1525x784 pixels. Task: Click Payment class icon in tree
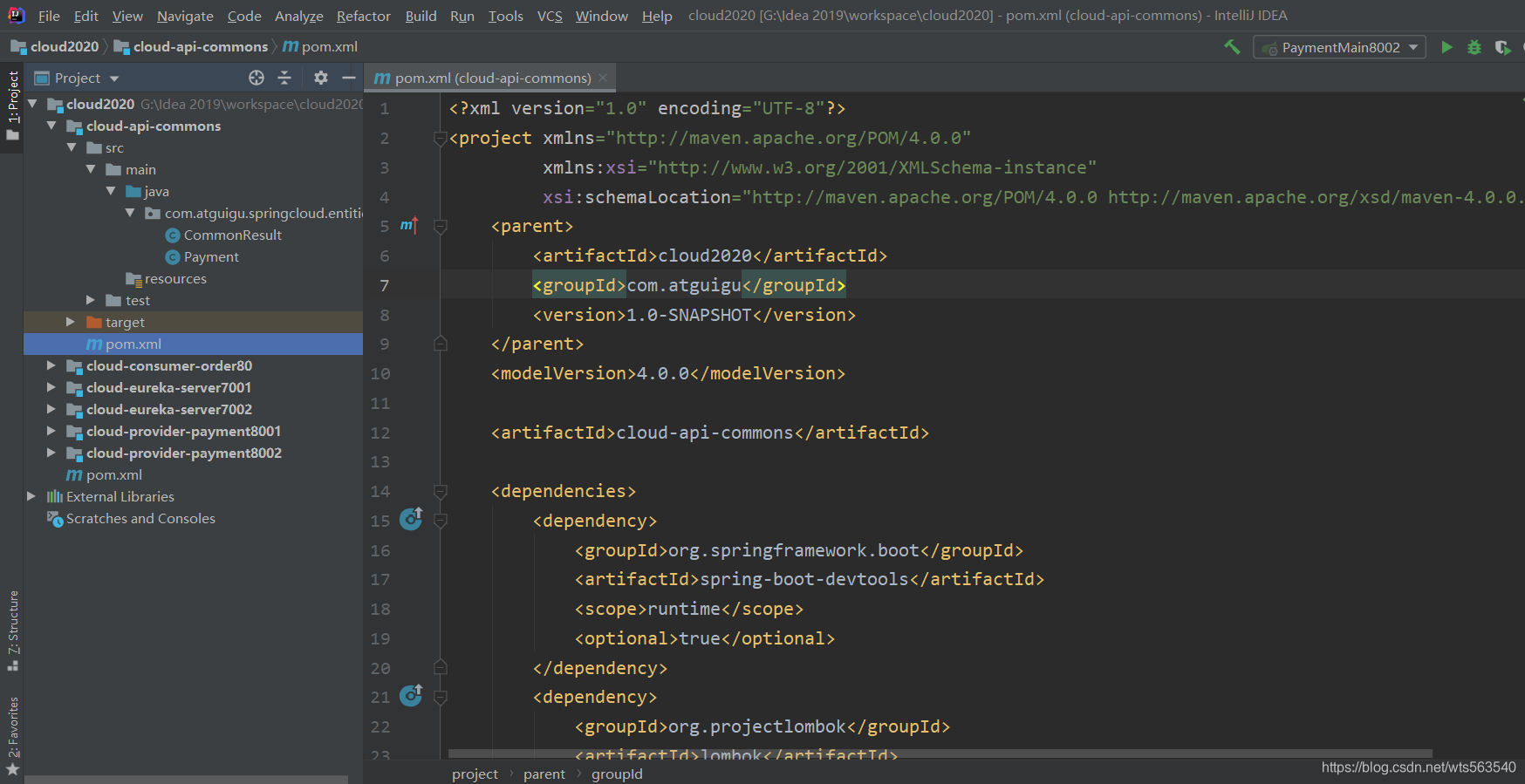(x=173, y=257)
